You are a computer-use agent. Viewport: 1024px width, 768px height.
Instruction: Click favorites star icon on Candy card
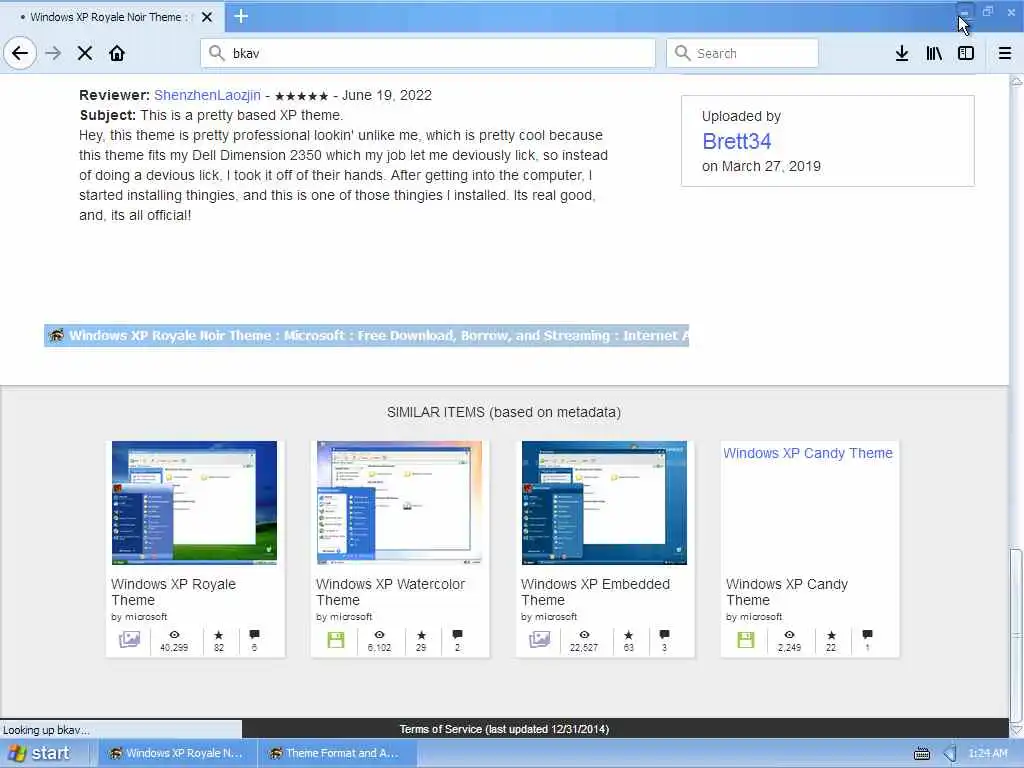831,635
